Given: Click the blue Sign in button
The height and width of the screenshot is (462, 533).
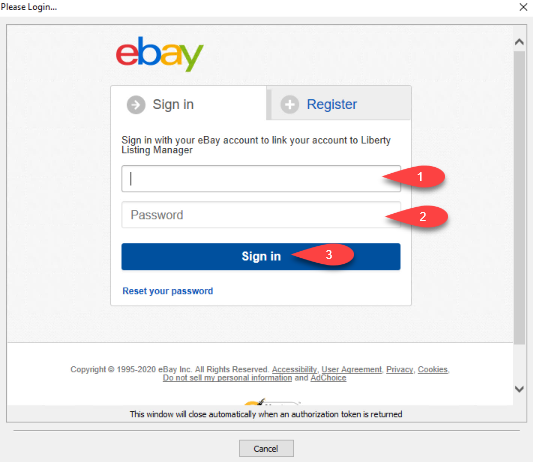Looking at the screenshot, I should pyautogui.click(x=261, y=257).
